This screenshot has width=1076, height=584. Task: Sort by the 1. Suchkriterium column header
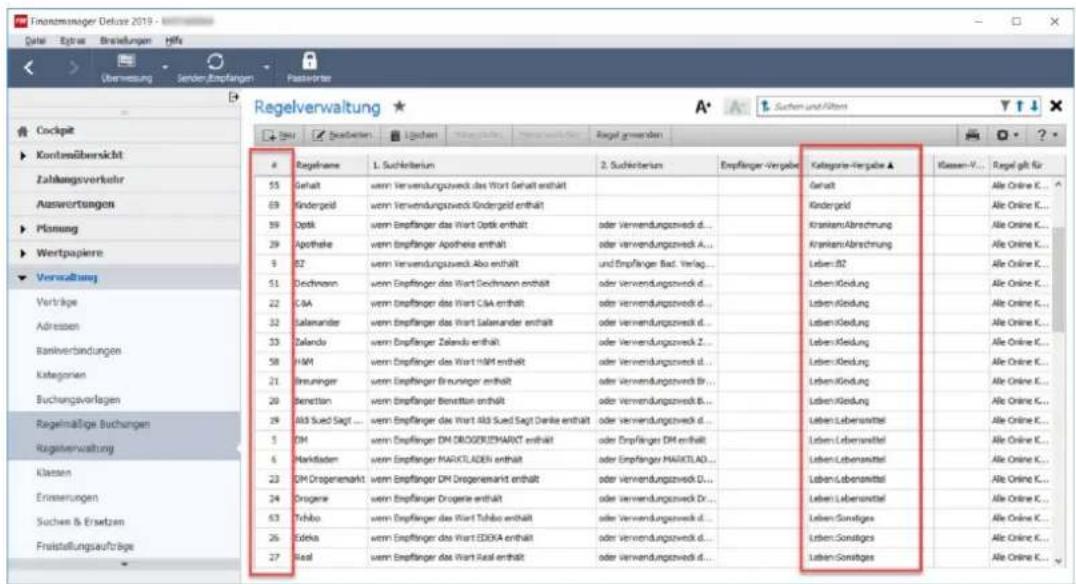click(x=482, y=165)
